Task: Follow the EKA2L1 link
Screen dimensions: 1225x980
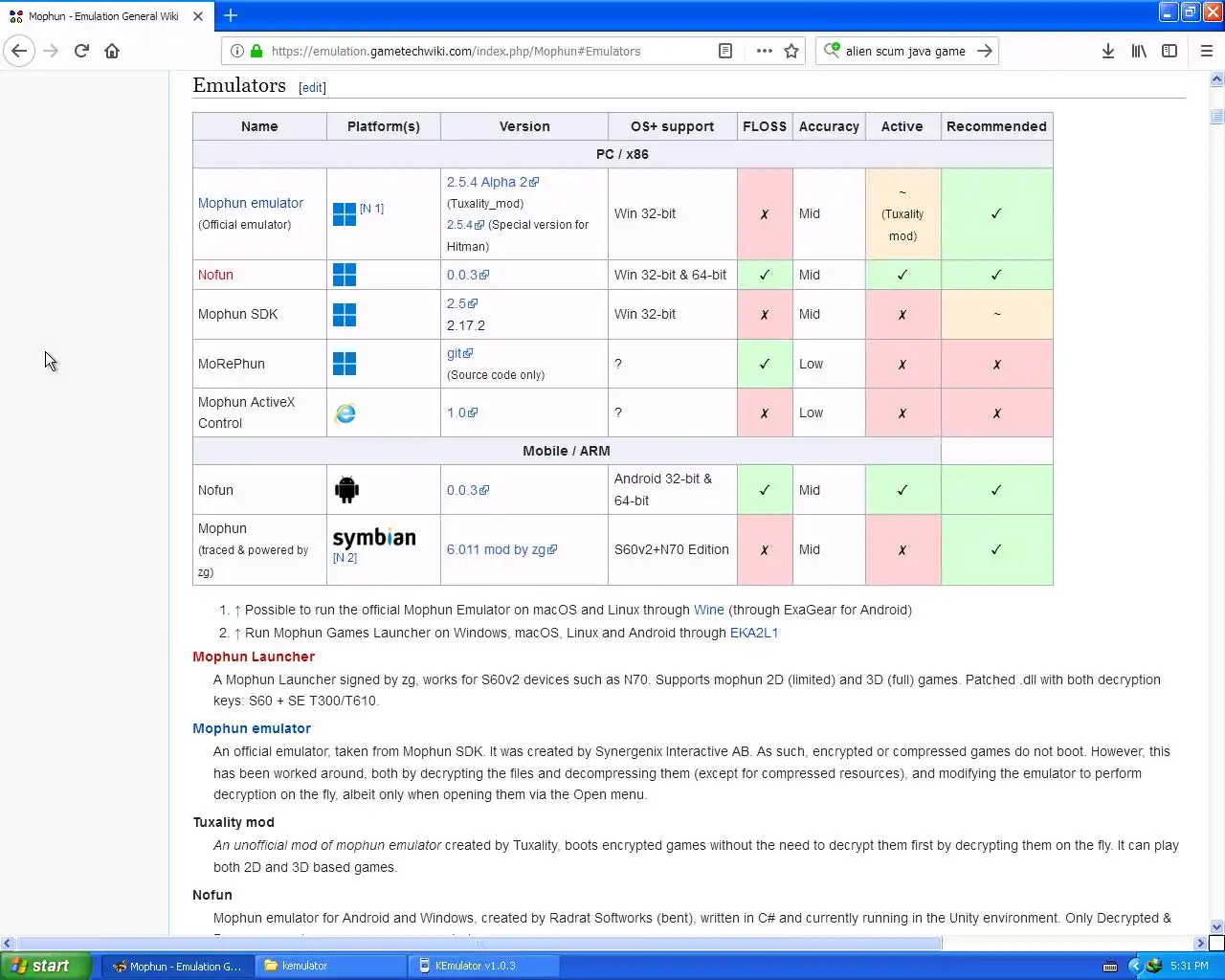Action: 754,633
